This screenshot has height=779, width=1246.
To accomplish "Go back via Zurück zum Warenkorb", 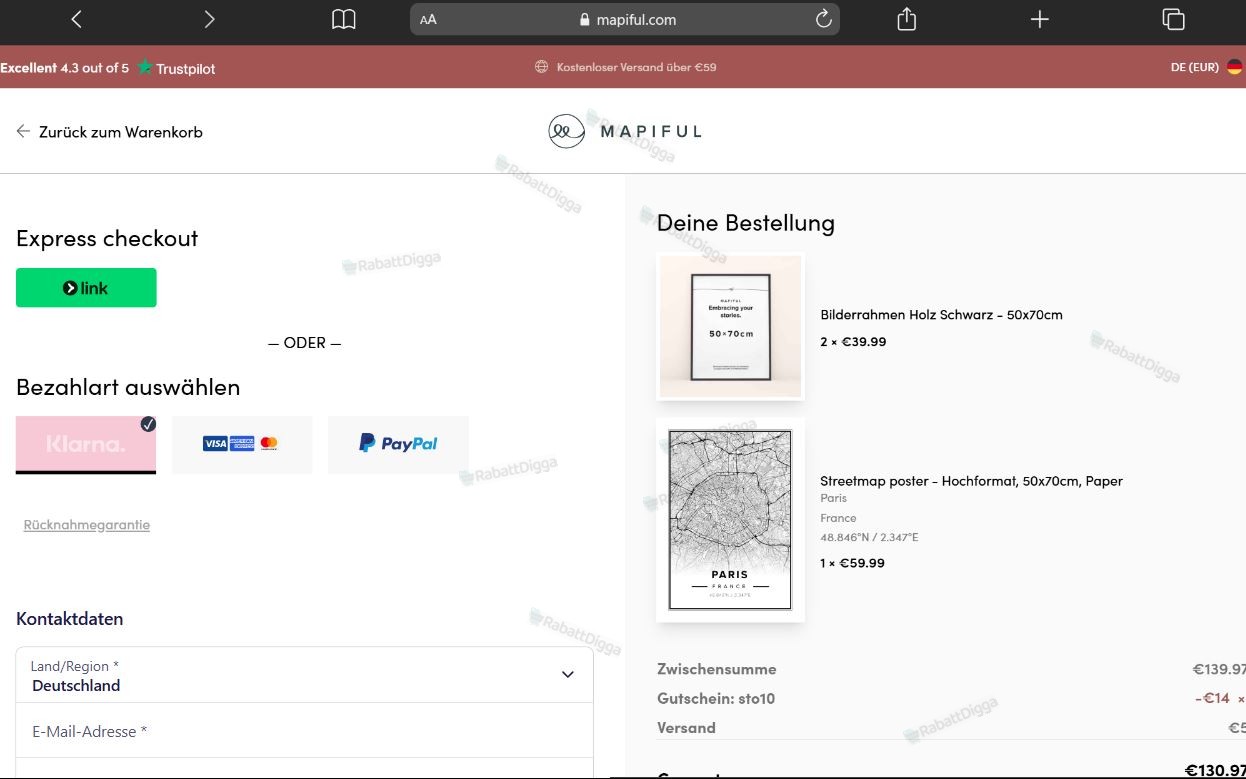I will pyautogui.click(x=109, y=132).
